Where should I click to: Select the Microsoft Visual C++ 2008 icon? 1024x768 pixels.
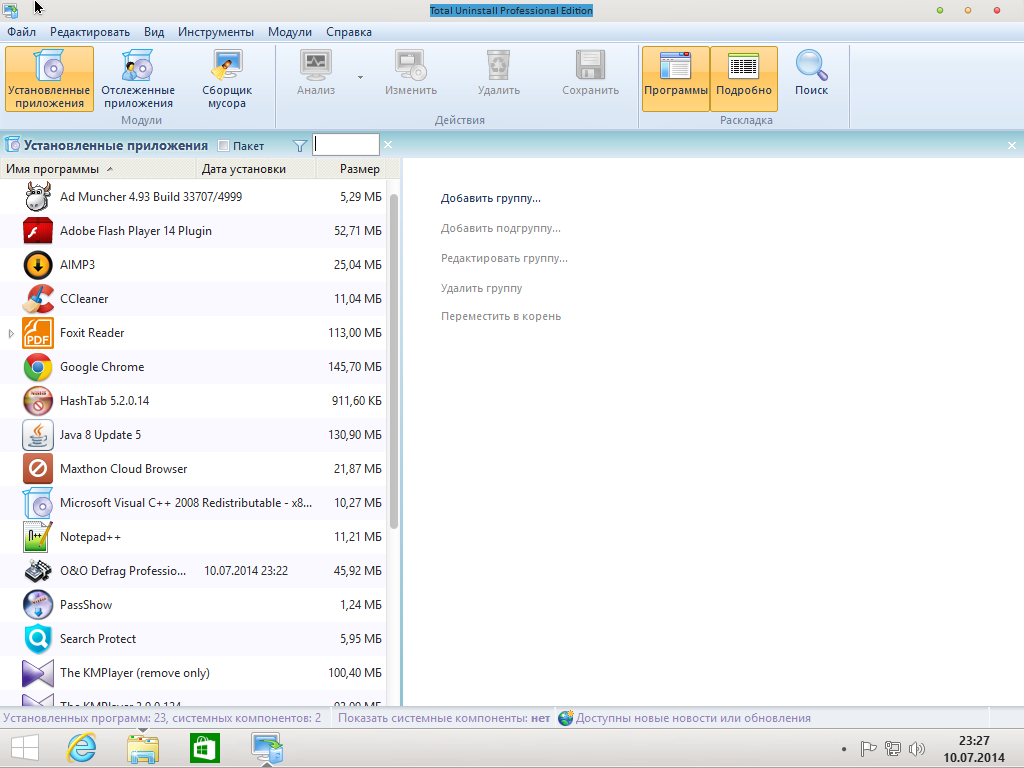coord(38,503)
